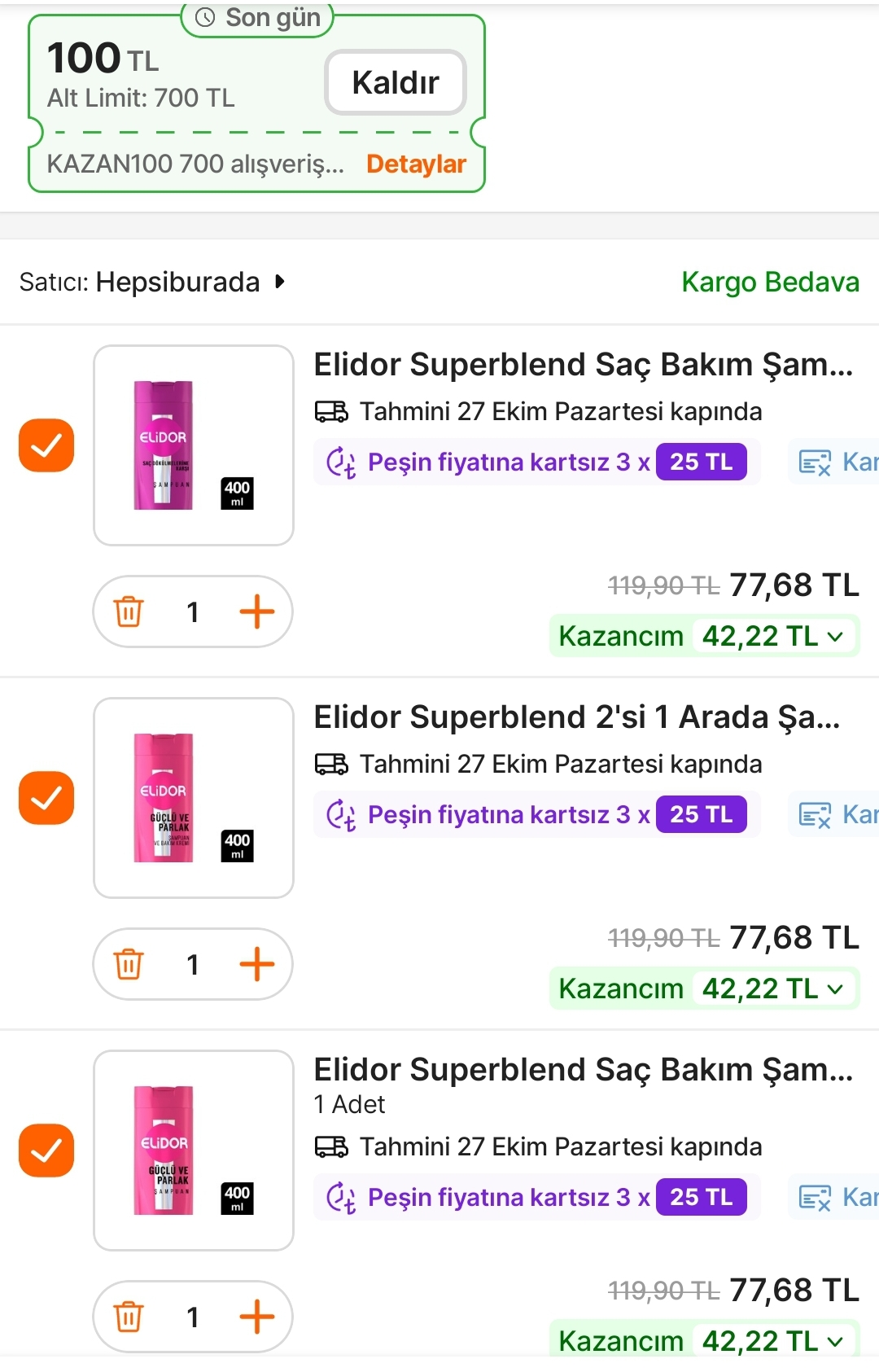Remove second Elidor 2'si 1 Arada item
Screen dimensions: 879x1372
pyautogui.click(x=129, y=964)
